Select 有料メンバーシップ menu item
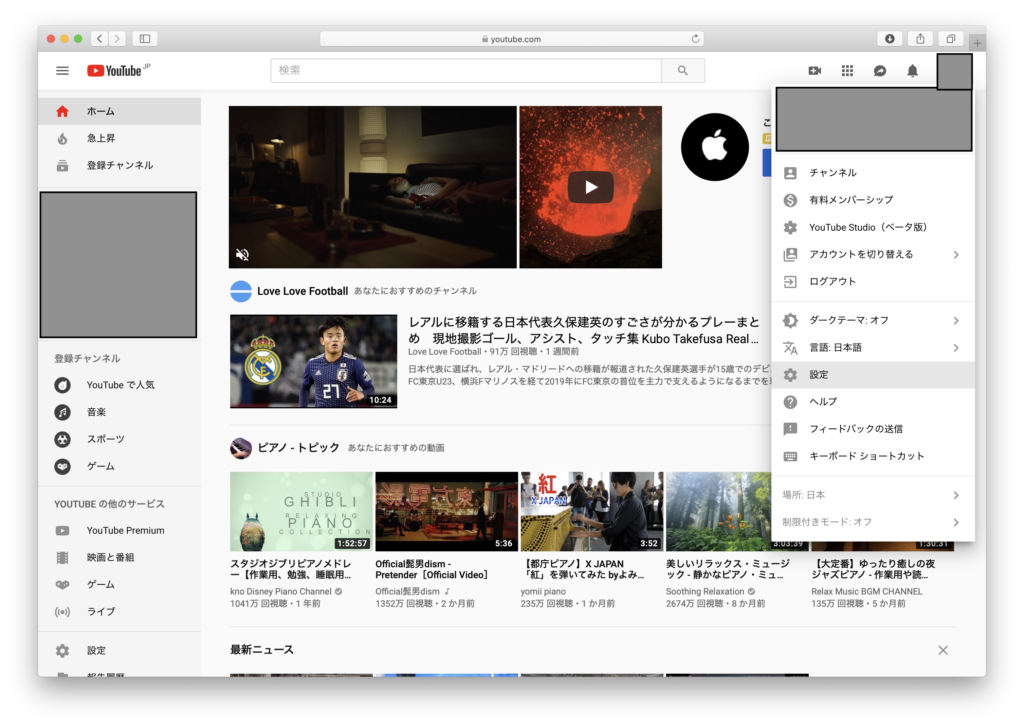1024x727 pixels. click(x=872, y=200)
